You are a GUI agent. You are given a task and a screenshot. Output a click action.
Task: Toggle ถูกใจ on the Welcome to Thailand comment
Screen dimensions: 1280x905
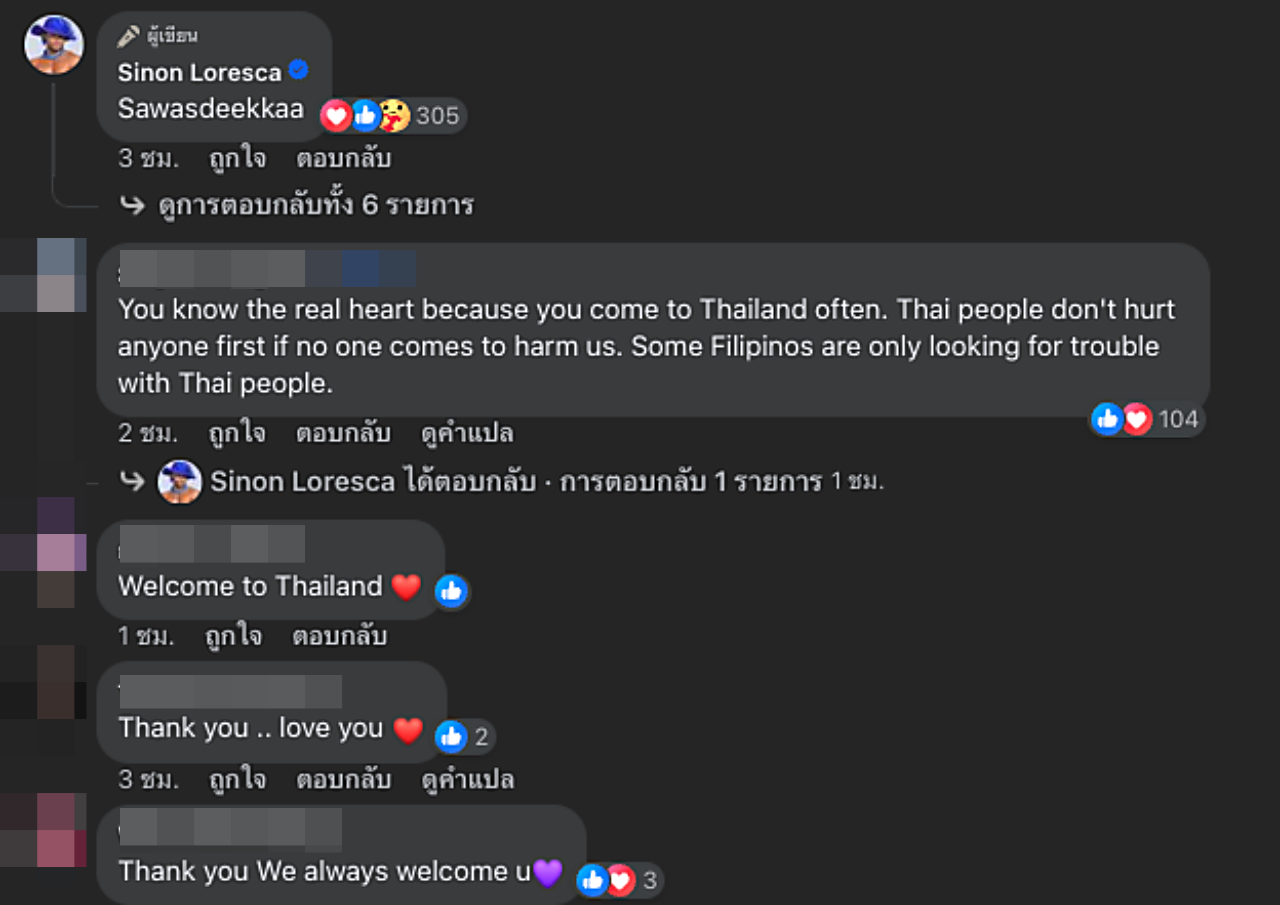pos(234,636)
